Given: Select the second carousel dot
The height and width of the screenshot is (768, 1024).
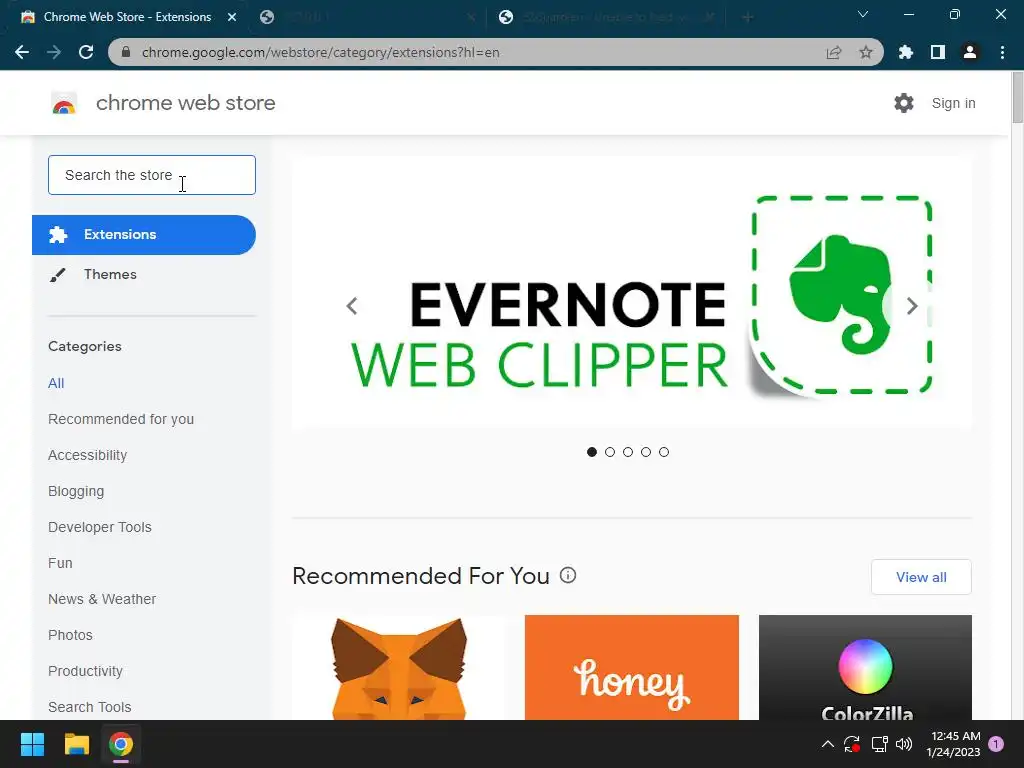Looking at the screenshot, I should [x=610, y=452].
